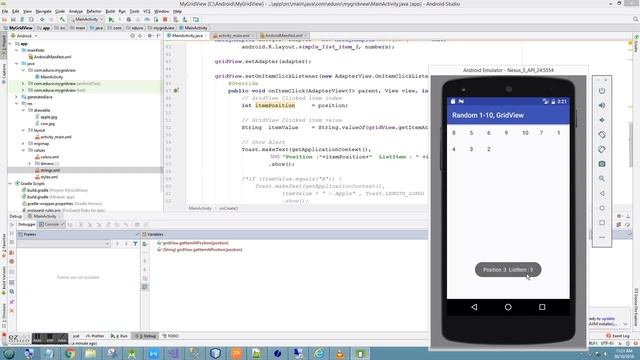Click emulator volume up button
Screen dimensions: 640x360
[602, 105]
